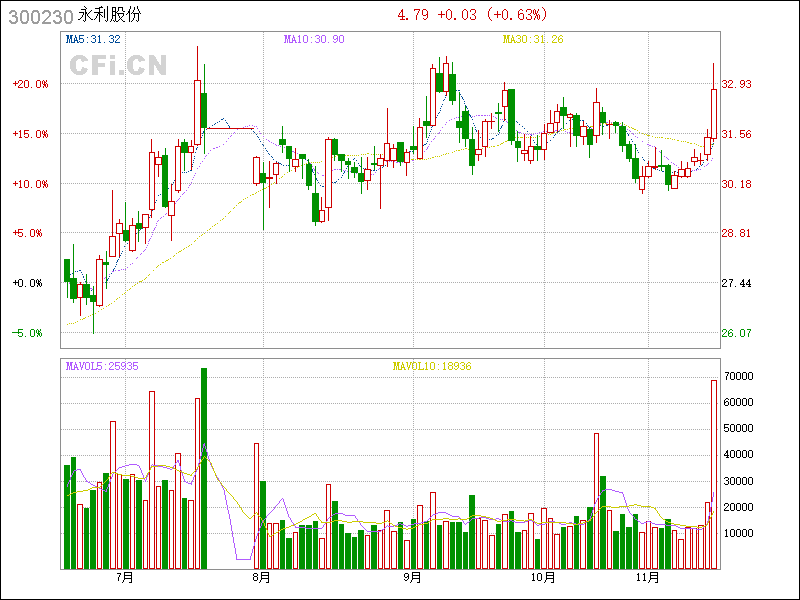The height and width of the screenshot is (600, 800).
Task: Click the tall red volume bar at far right
Action: pos(714,474)
